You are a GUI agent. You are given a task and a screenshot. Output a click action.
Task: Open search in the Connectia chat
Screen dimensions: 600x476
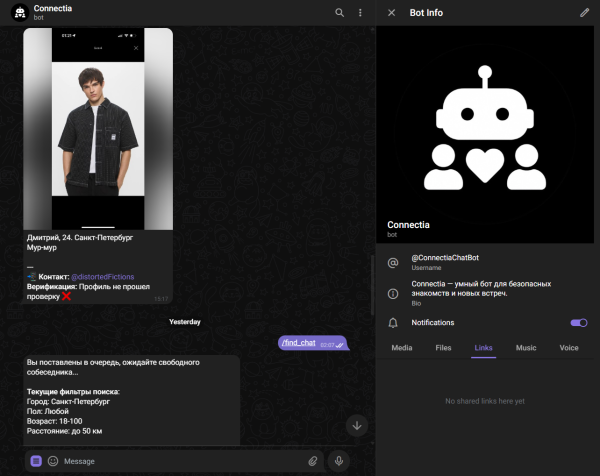tap(339, 13)
